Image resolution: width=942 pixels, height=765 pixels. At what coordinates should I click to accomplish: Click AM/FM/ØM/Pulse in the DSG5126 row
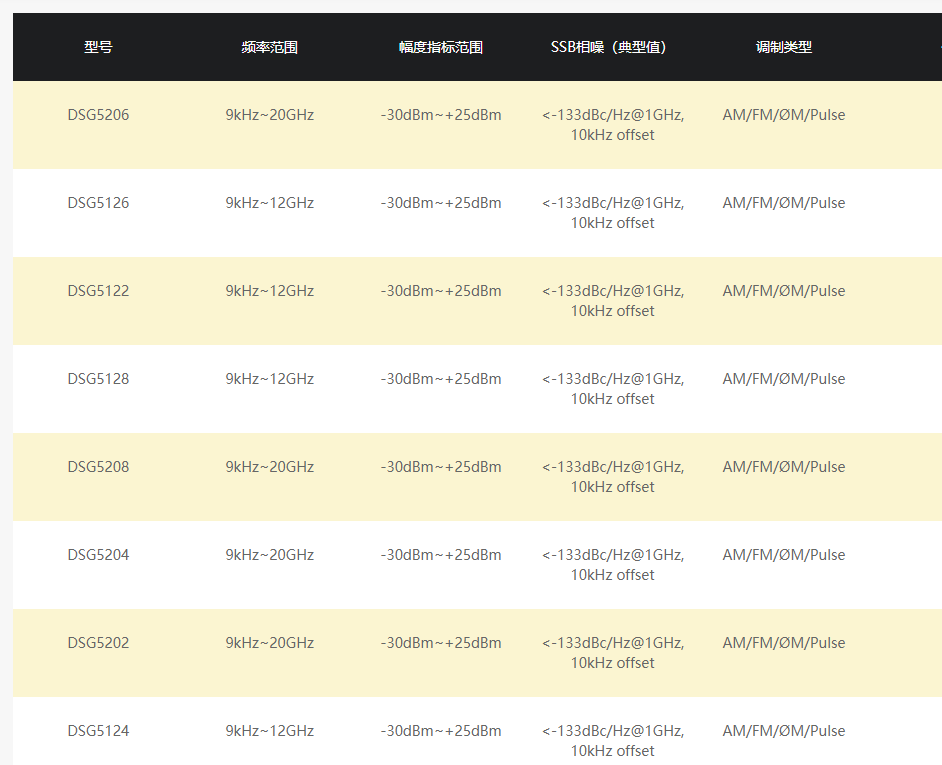(x=783, y=203)
